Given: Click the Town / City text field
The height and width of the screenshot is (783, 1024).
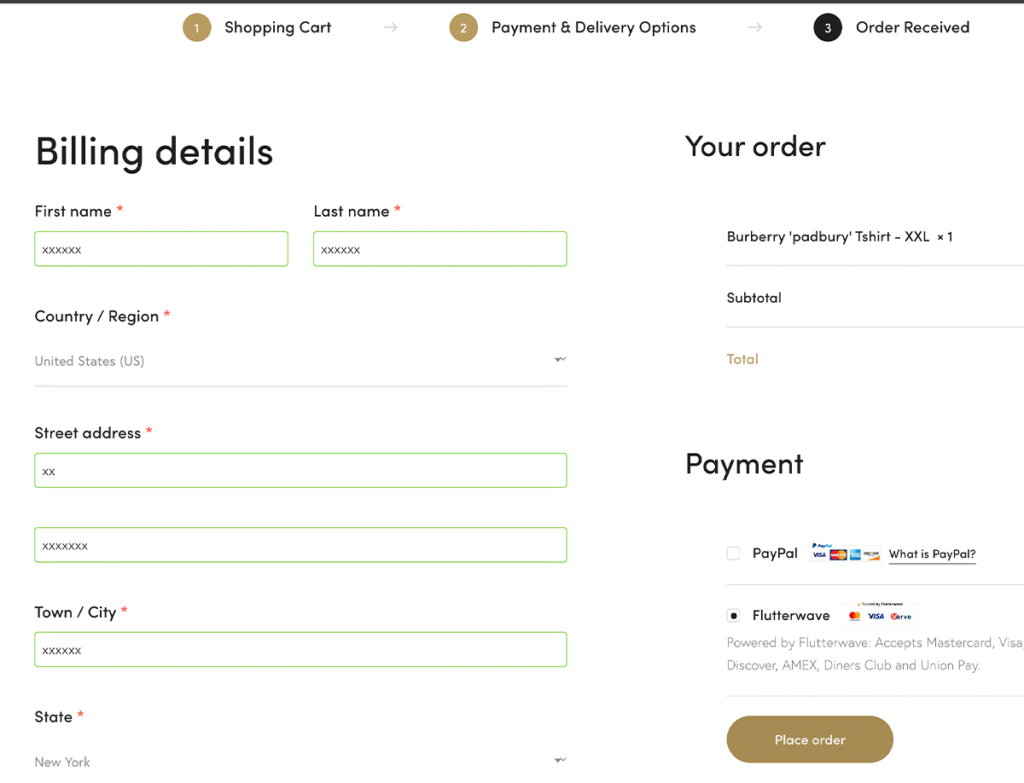Looking at the screenshot, I should click(x=300, y=649).
